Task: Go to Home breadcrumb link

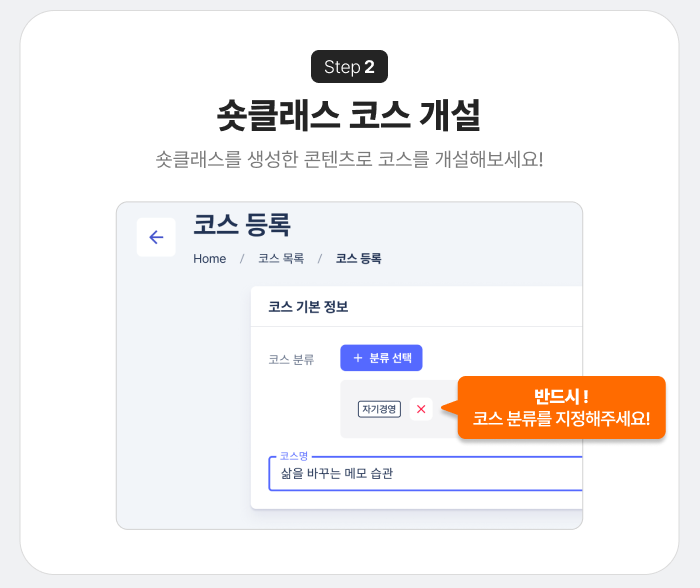Action: pos(209,259)
